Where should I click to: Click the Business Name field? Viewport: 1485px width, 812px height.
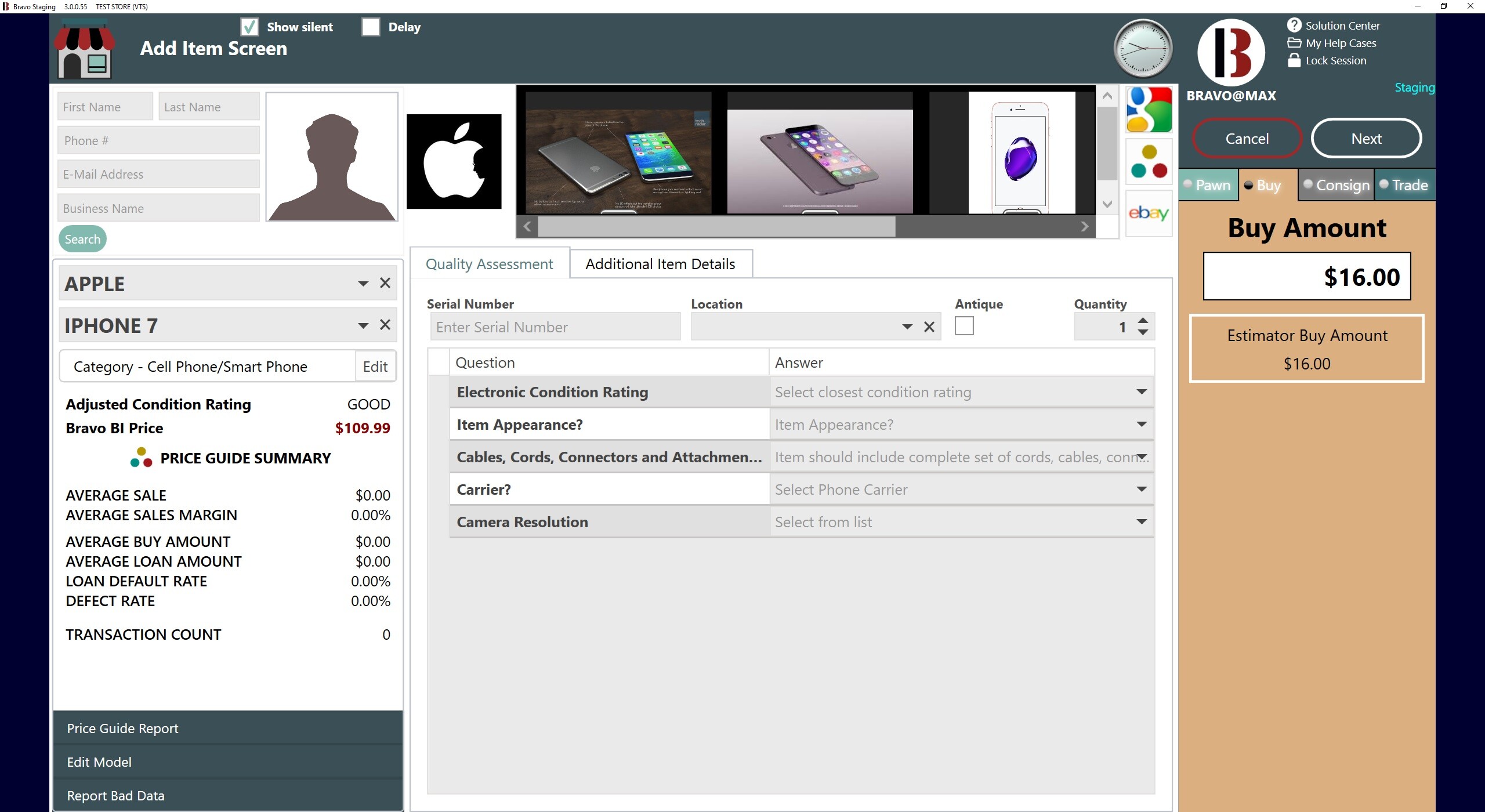158,208
